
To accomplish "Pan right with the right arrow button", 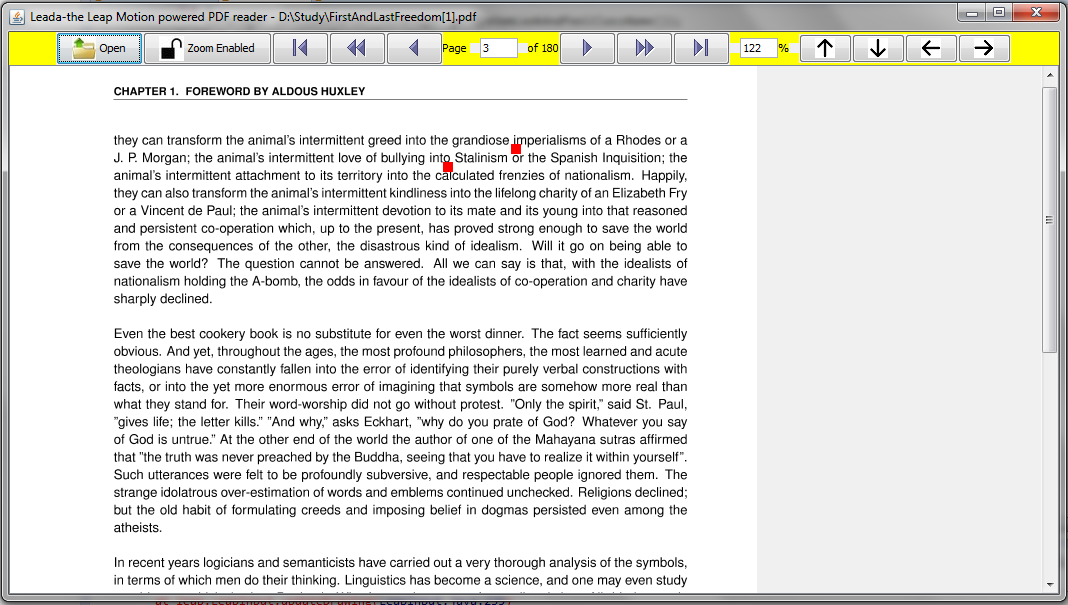I will click(x=984, y=48).
